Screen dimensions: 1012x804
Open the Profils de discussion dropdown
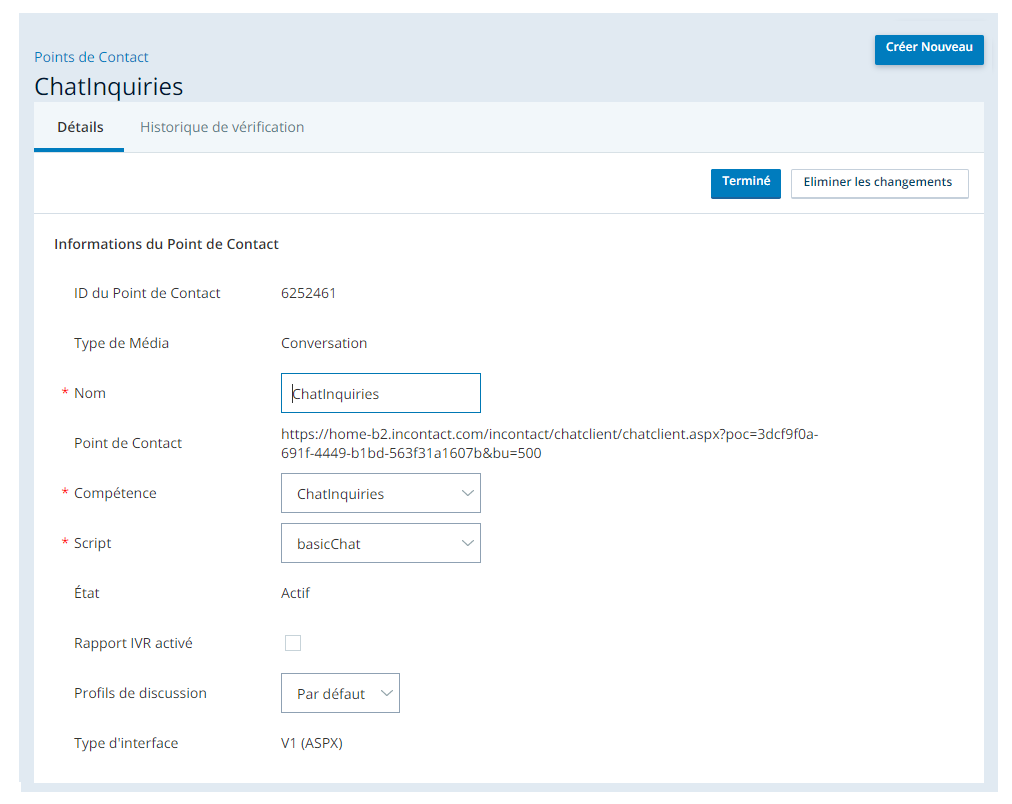click(340, 693)
